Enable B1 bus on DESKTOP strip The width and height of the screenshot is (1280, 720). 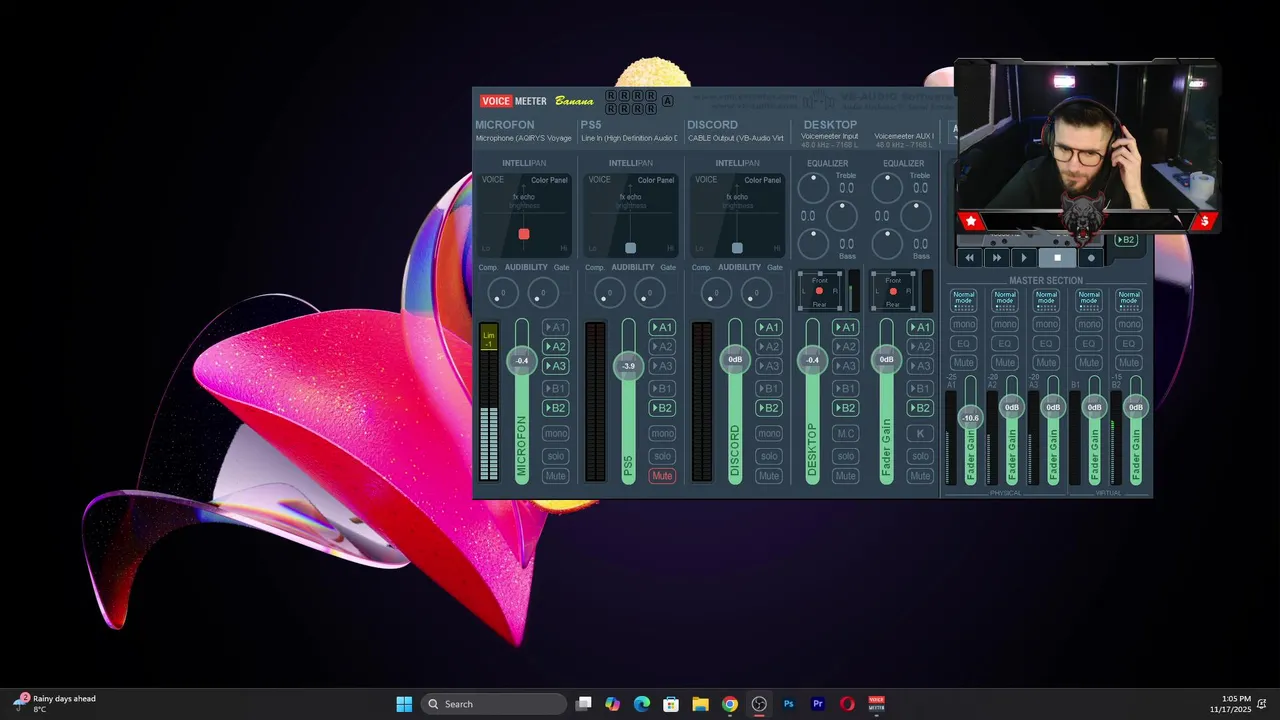[846, 388]
